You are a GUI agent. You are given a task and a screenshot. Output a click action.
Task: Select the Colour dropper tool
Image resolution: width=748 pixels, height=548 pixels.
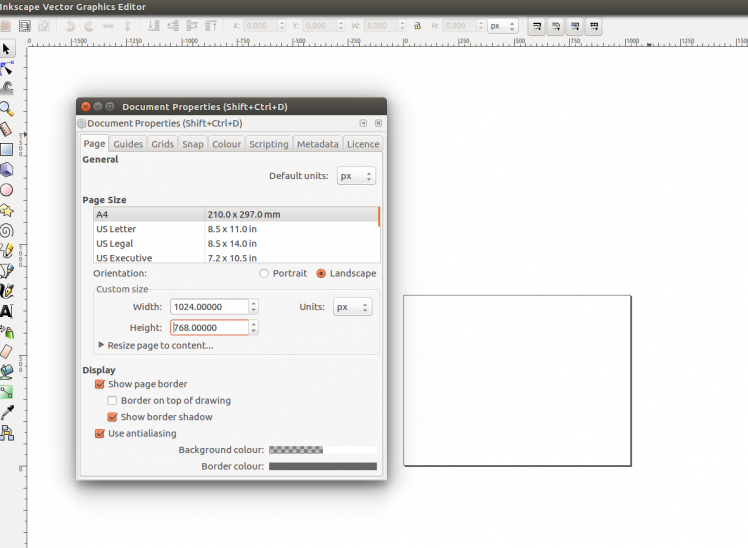tap(6, 412)
